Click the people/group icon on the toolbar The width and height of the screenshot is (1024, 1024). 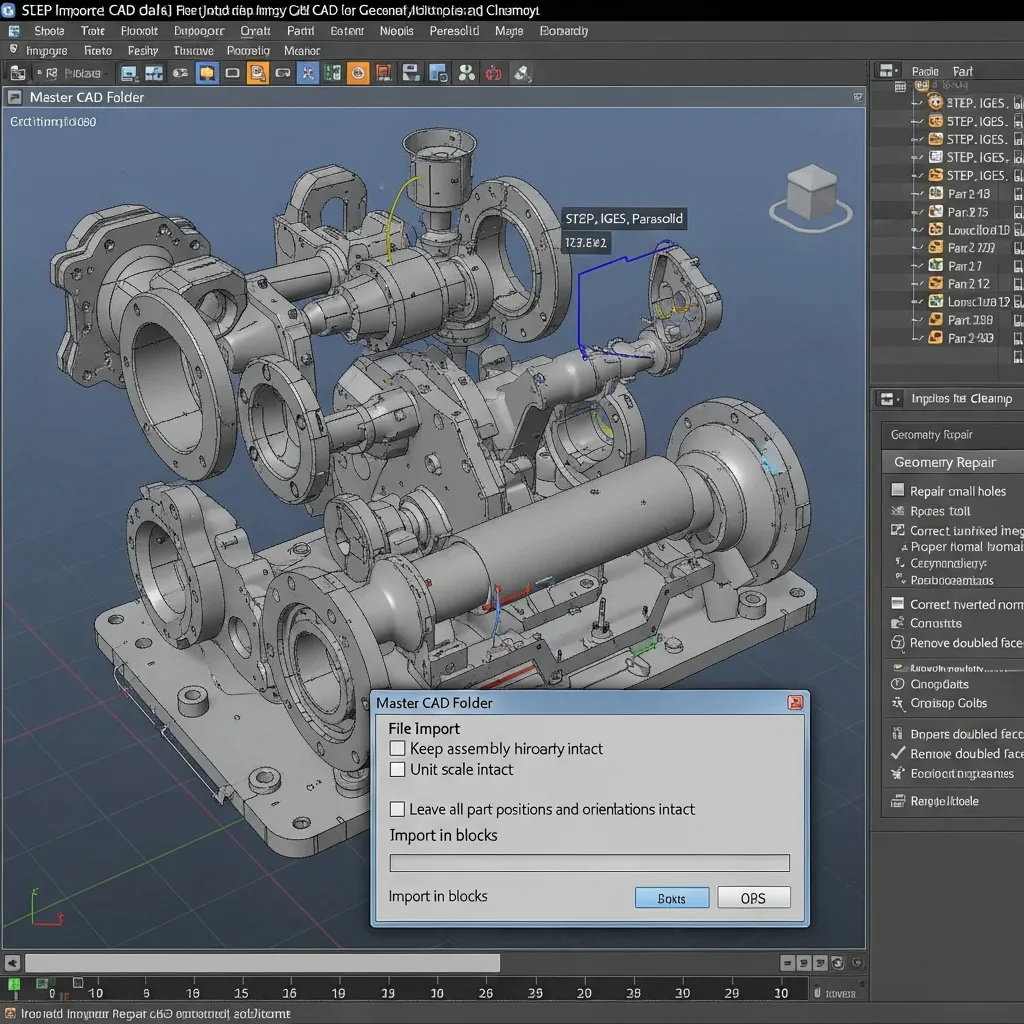(467, 72)
